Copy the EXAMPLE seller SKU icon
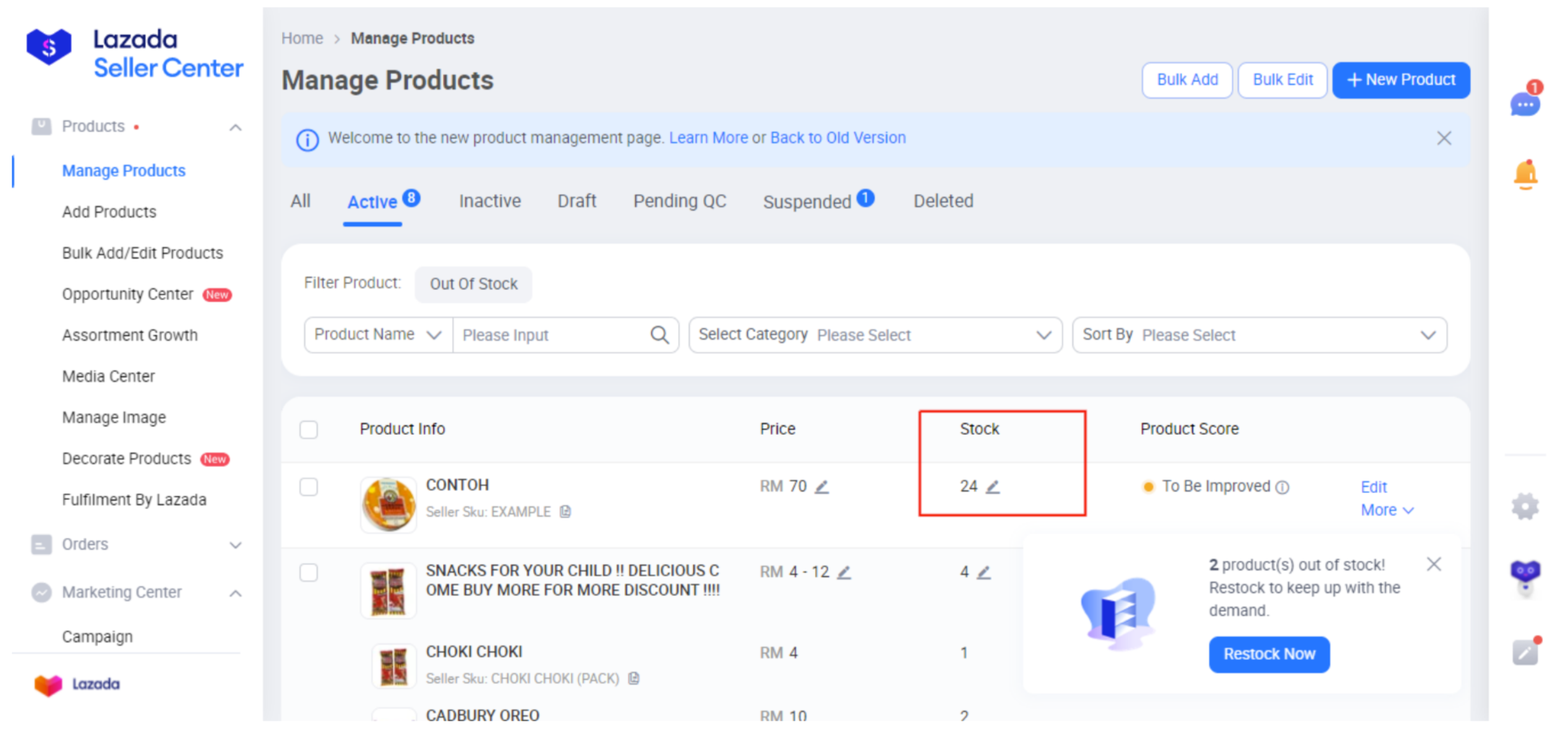 pos(565,512)
